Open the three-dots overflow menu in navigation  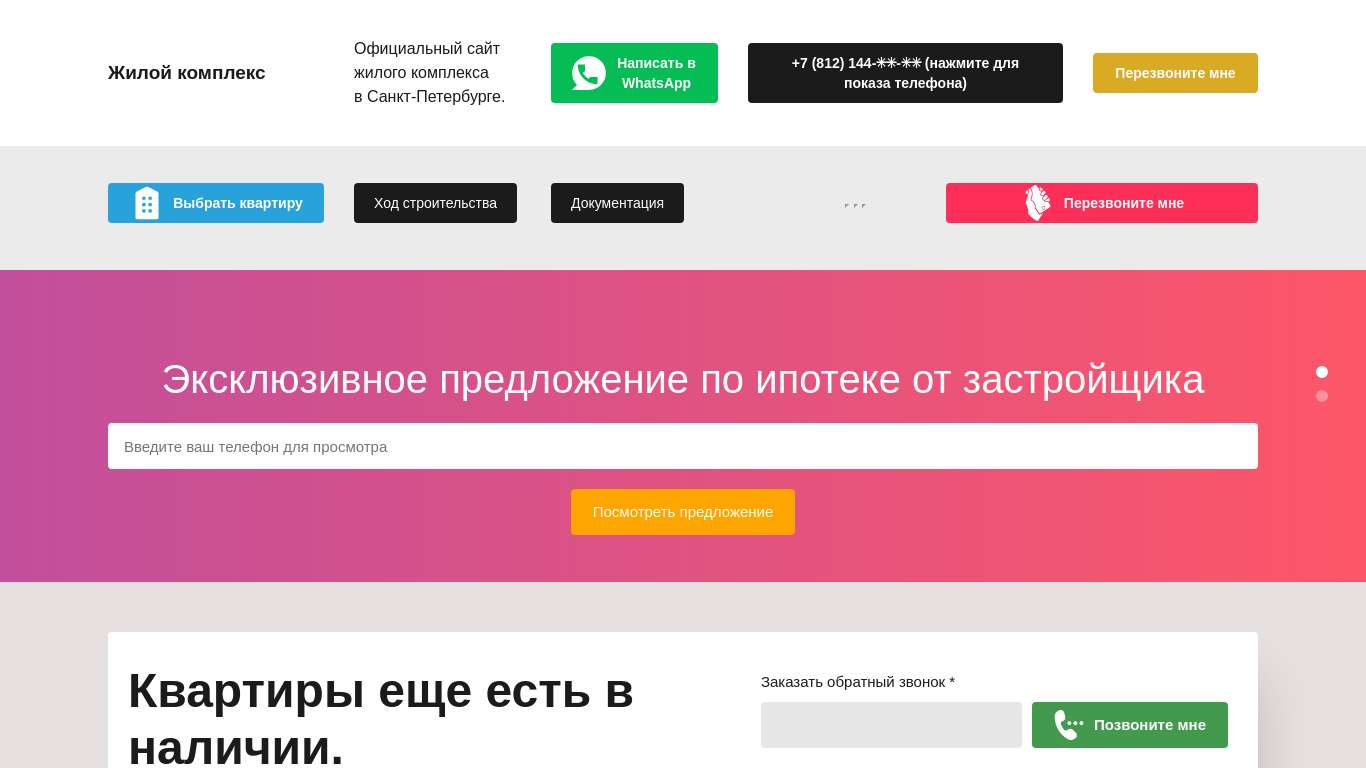point(855,205)
